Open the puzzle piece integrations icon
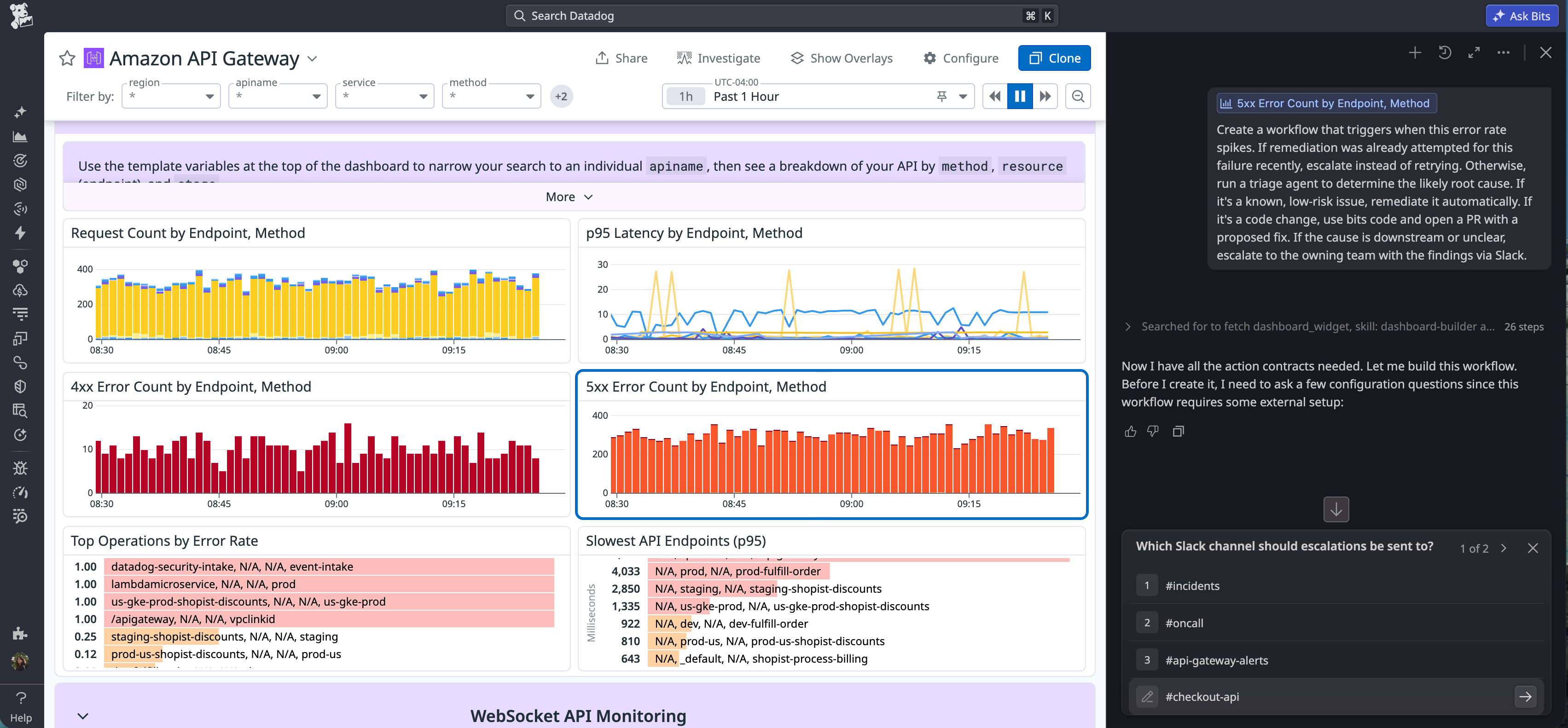The image size is (1568, 728). pos(20,634)
